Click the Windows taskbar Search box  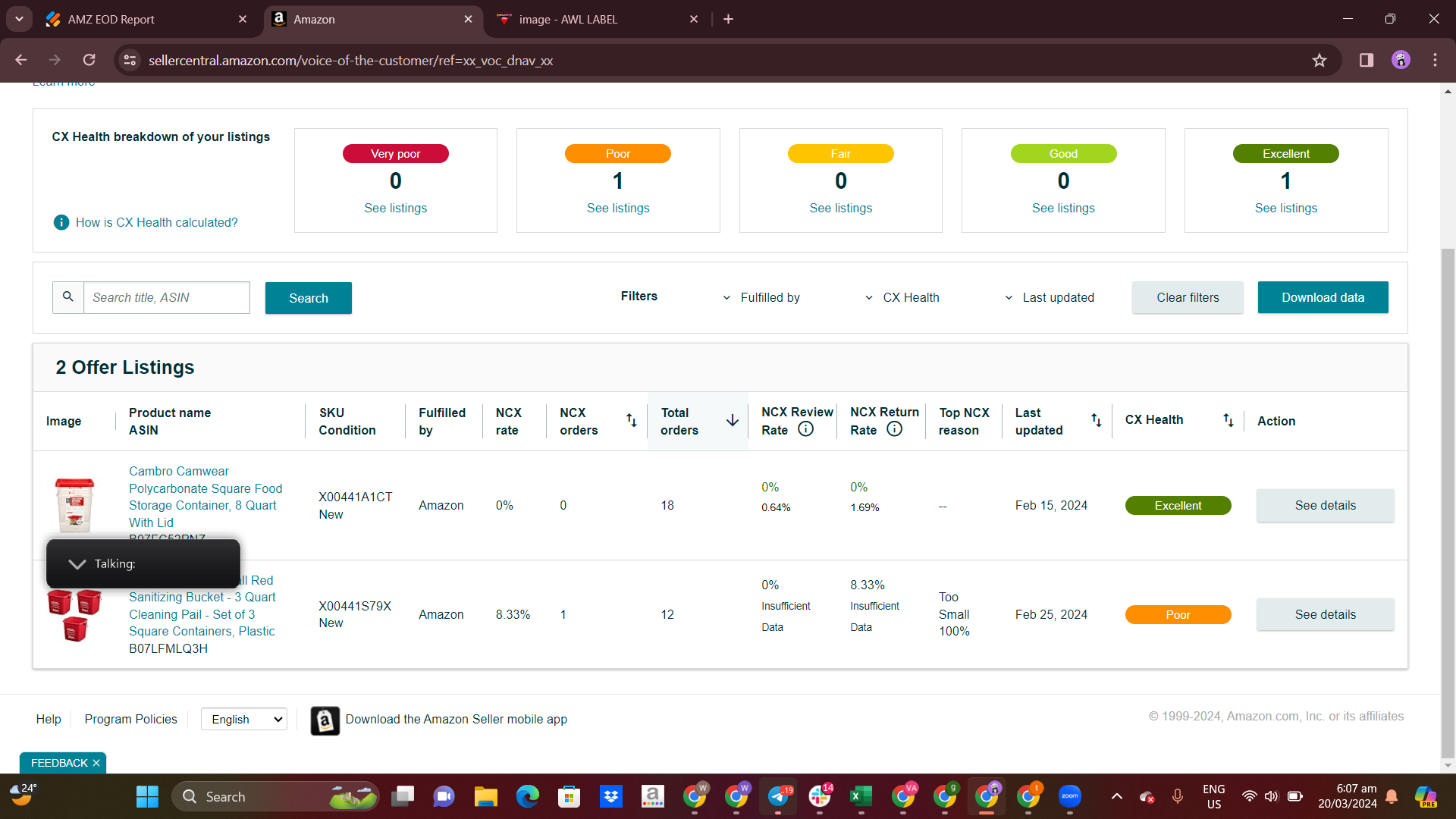(x=276, y=797)
